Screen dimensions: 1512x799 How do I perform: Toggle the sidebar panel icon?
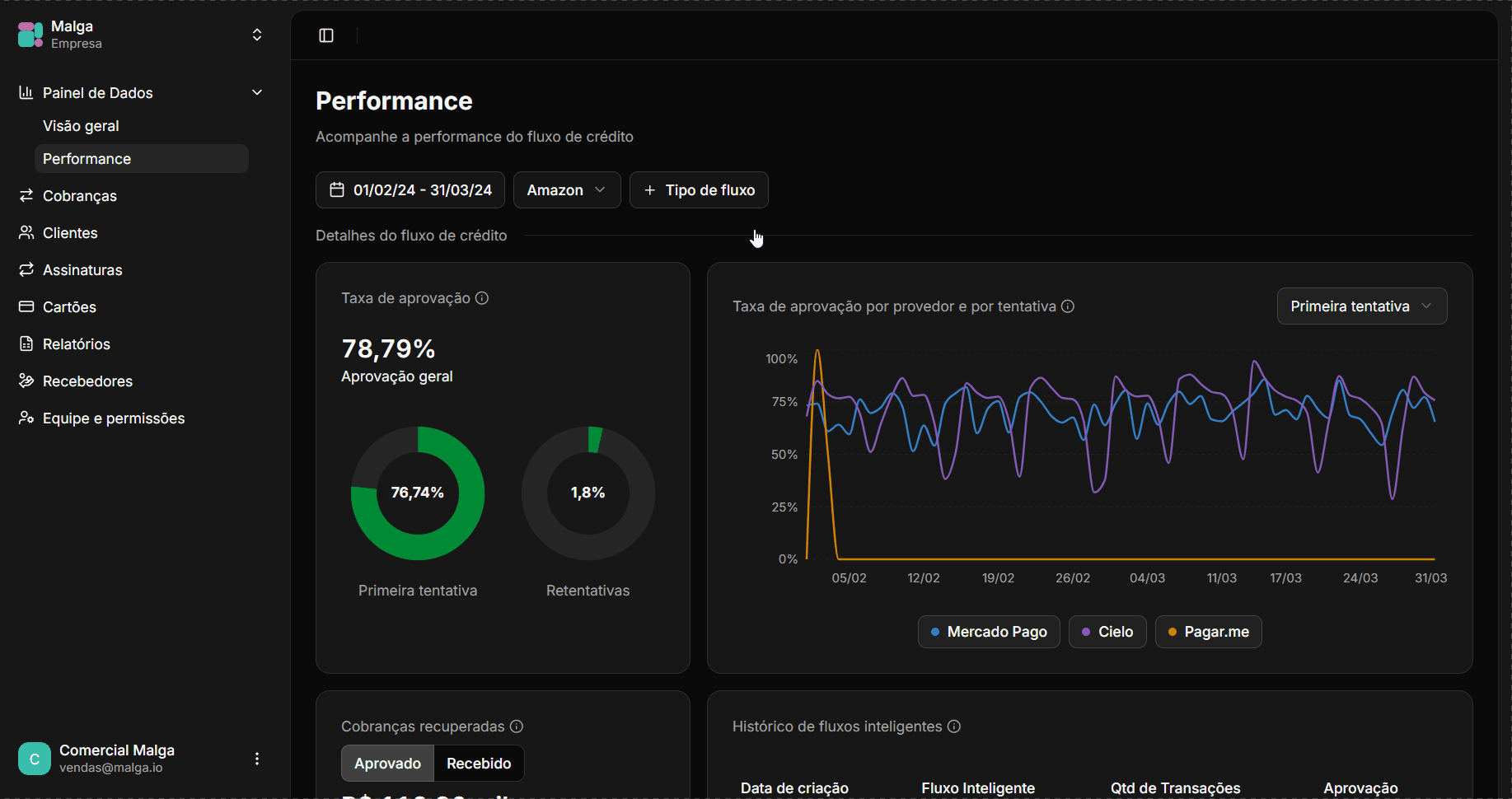tap(326, 35)
